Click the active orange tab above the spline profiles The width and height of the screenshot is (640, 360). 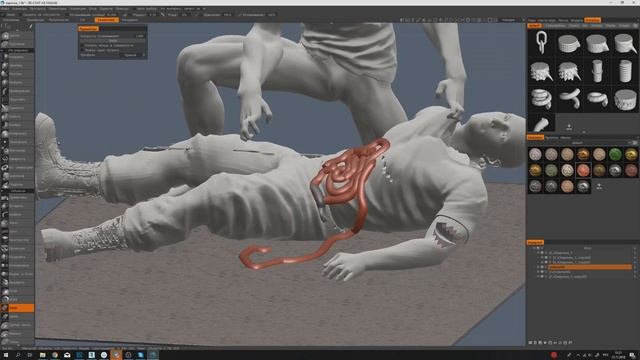pyautogui.click(x=534, y=25)
